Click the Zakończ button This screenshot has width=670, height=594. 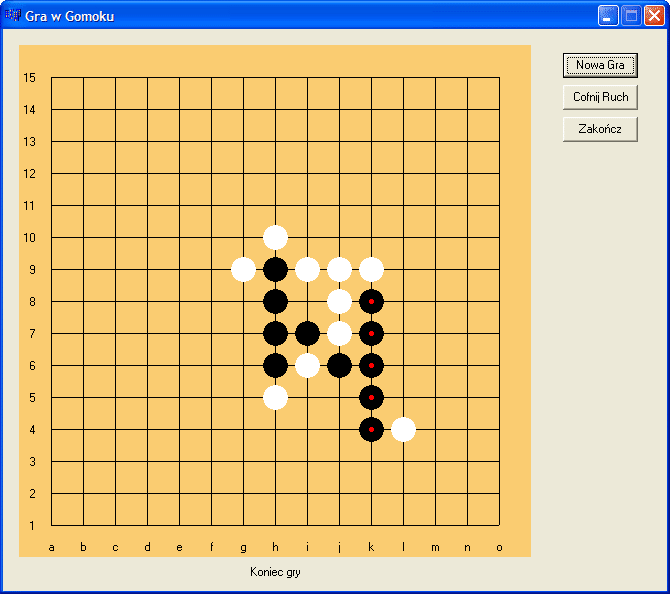tap(600, 129)
